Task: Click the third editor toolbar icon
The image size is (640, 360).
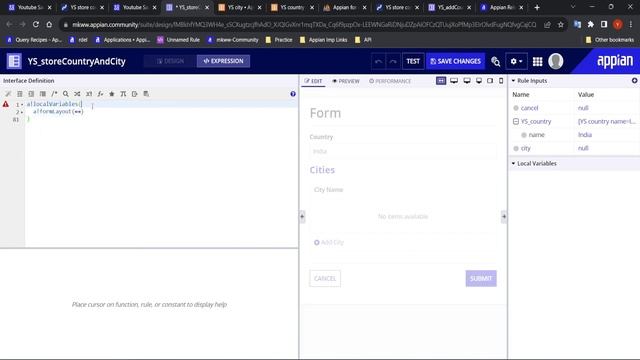Action: pyautogui.click(x=31, y=94)
